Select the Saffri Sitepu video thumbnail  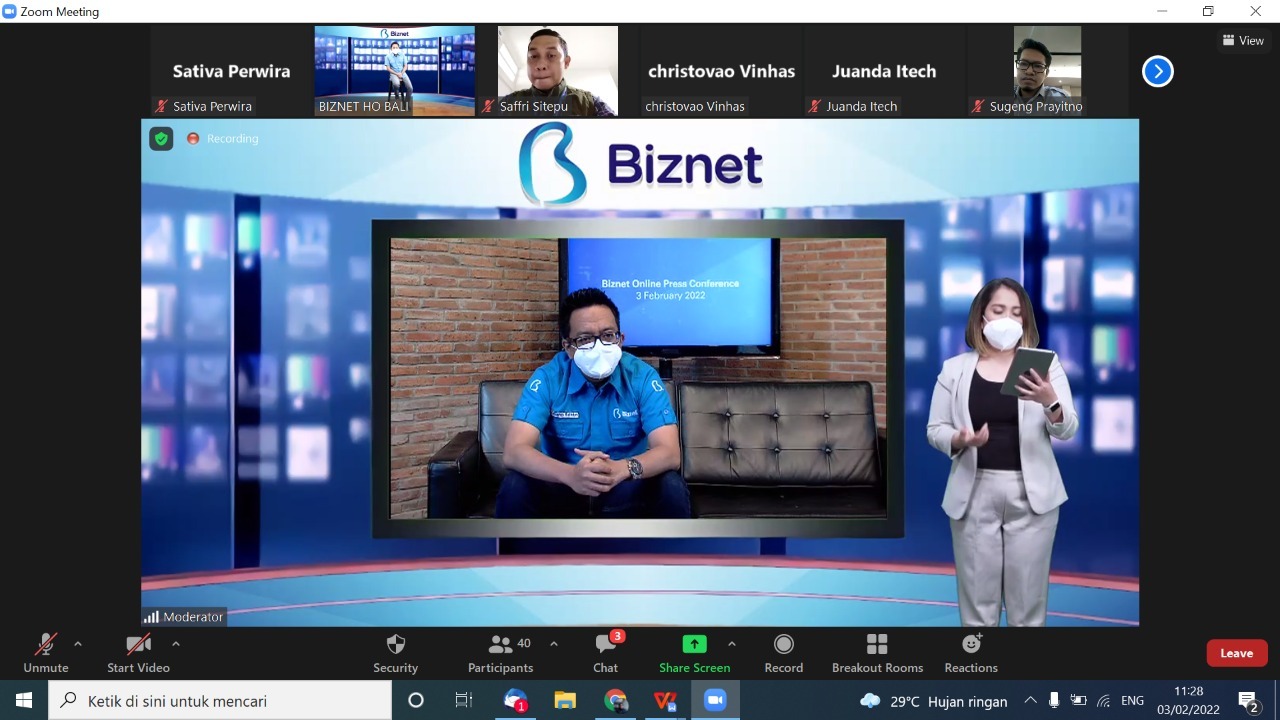[x=558, y=71]
